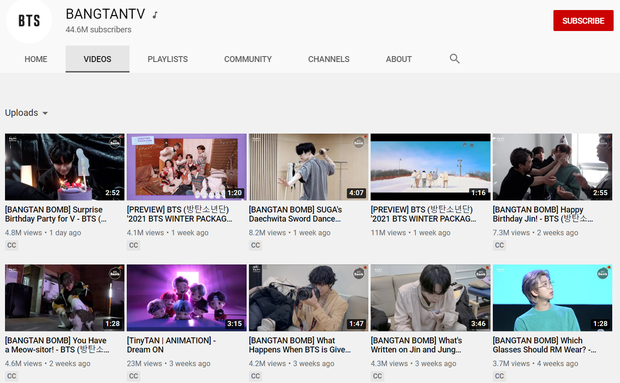
Task: Click '4.8M views • 1 day ago' text
Action: (43, 233)
